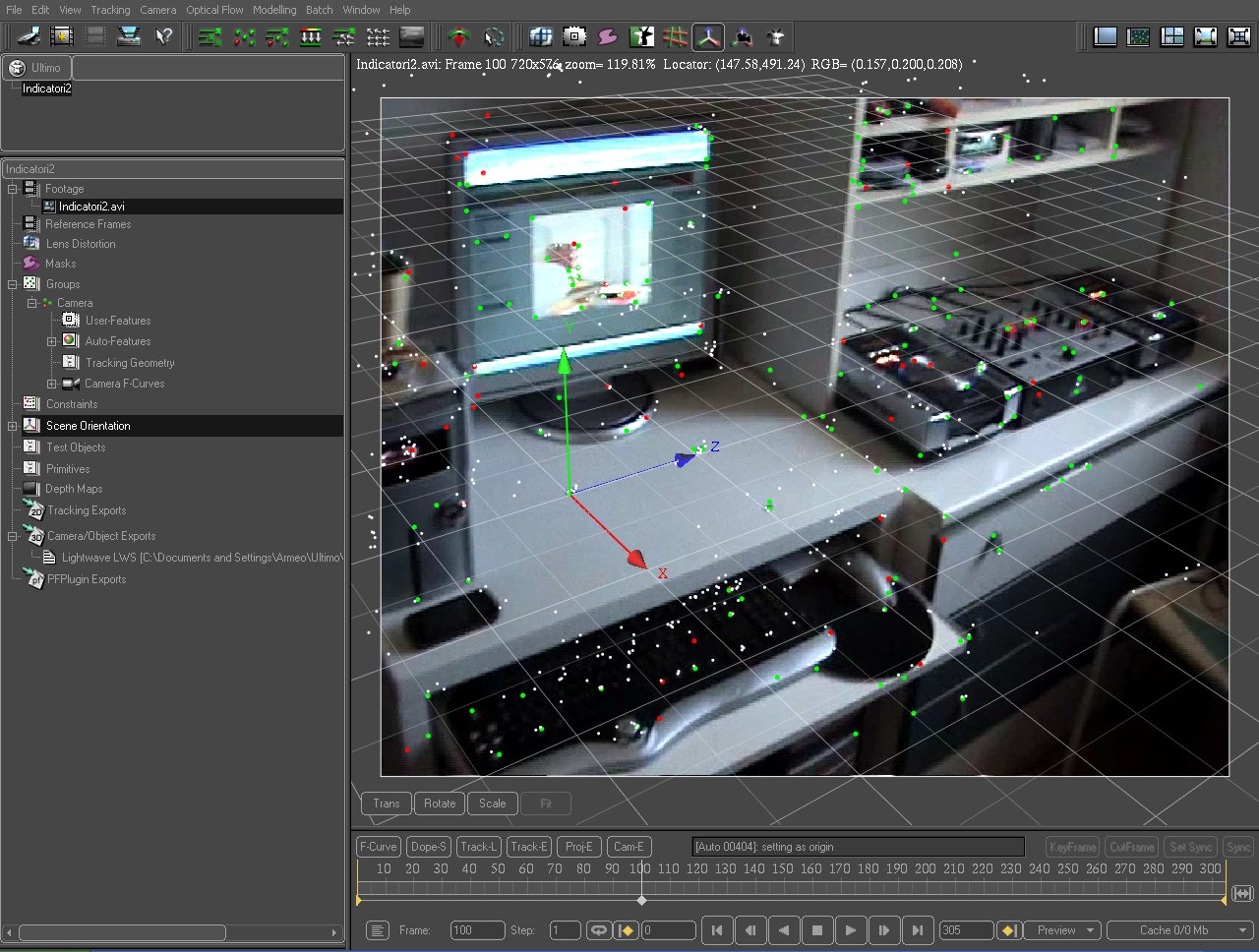The width and height of the screenshot is (1259, 952).
Task: Expand the Auto-Features tree node
Action: point(52,341)
